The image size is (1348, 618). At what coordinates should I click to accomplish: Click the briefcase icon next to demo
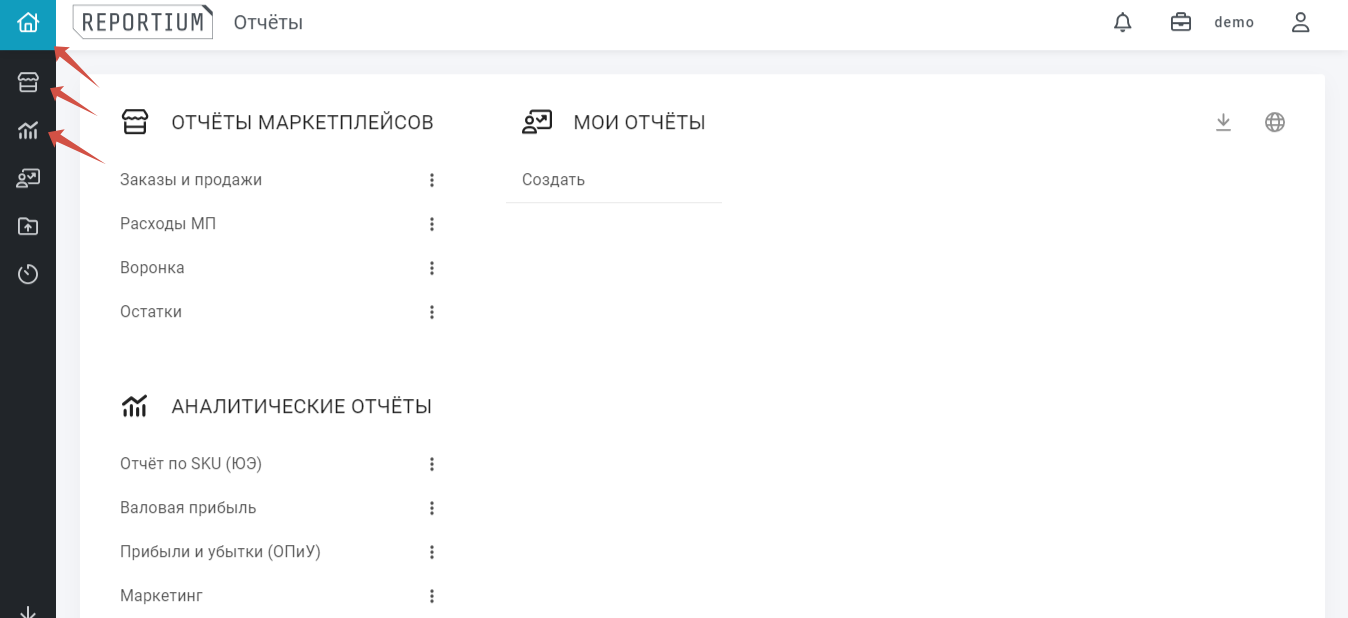pyautogui.click(x=1181, y=22)
